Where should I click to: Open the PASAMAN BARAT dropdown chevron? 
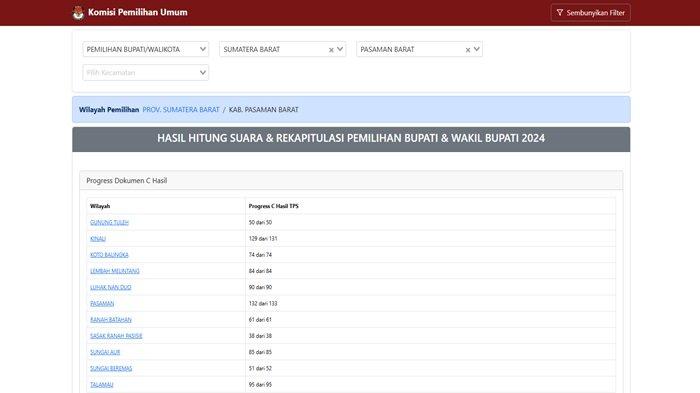(477, 49)
